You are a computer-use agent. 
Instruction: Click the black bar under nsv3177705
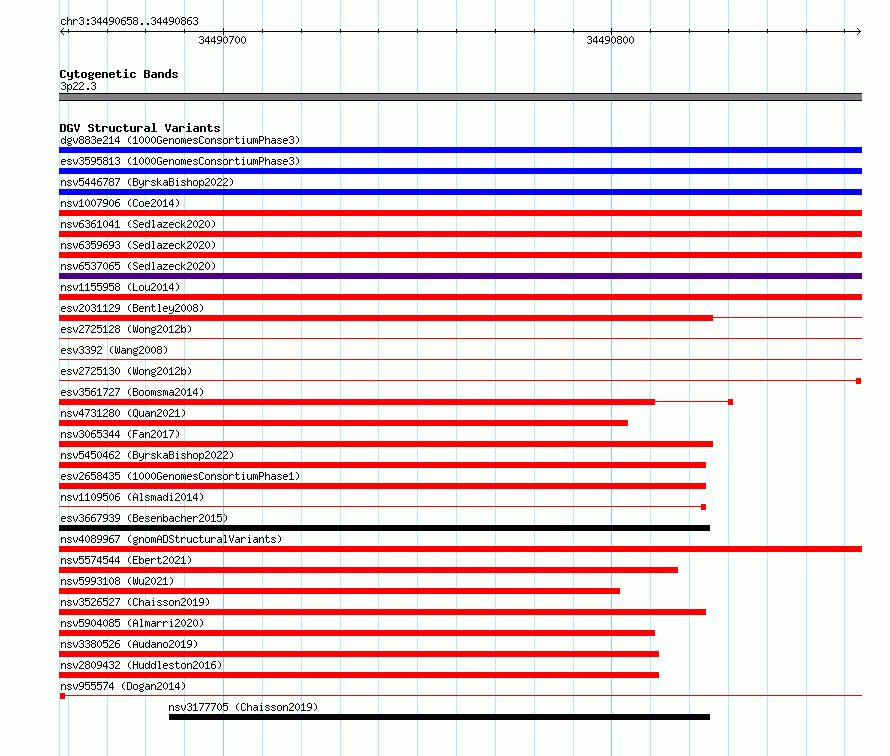pyautogui.click(x=439, y=717)
